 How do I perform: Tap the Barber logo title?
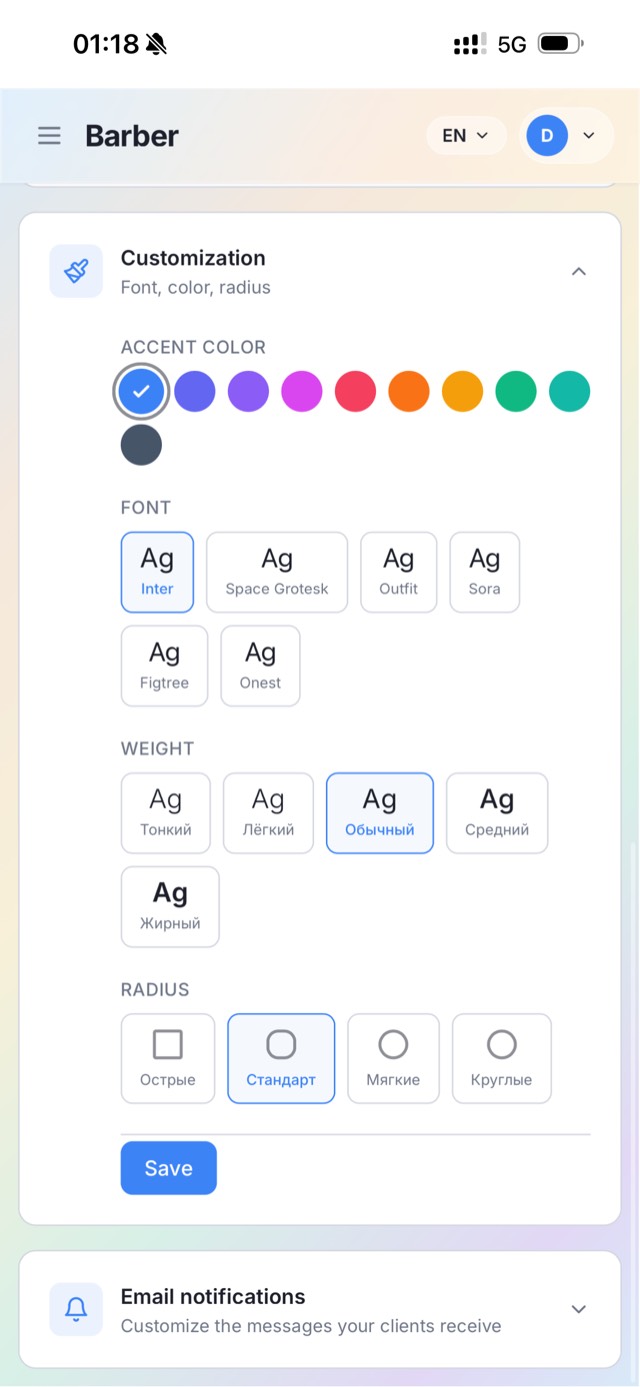132,136
